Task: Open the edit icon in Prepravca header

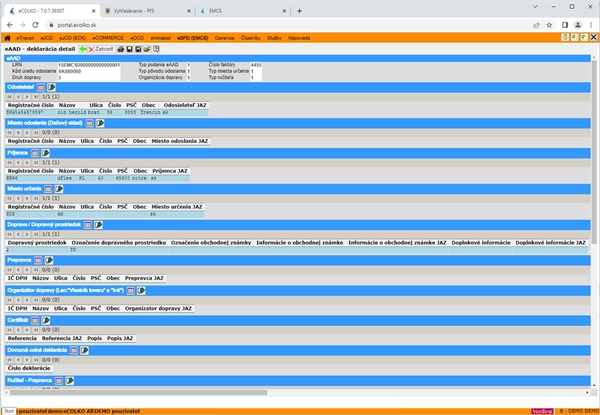Action: [49, 260]
